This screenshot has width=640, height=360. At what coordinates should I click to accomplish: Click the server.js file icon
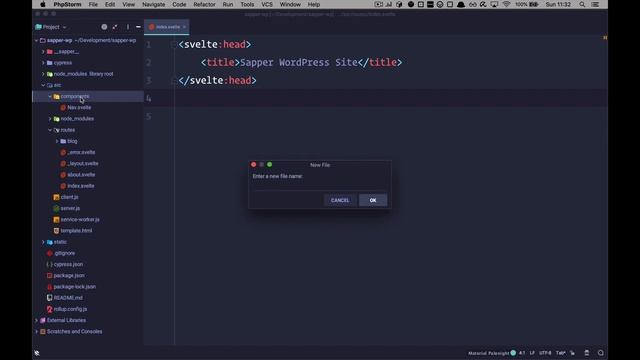[x=56, y=208]
